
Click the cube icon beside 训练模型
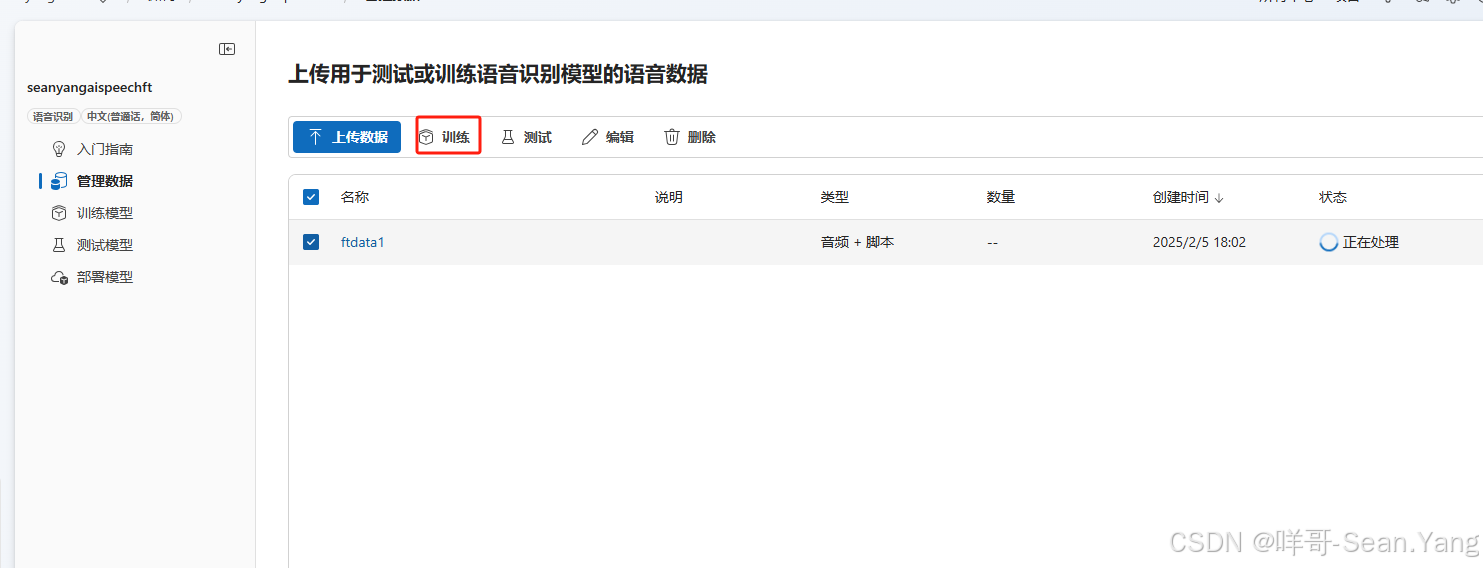(59, 213)
